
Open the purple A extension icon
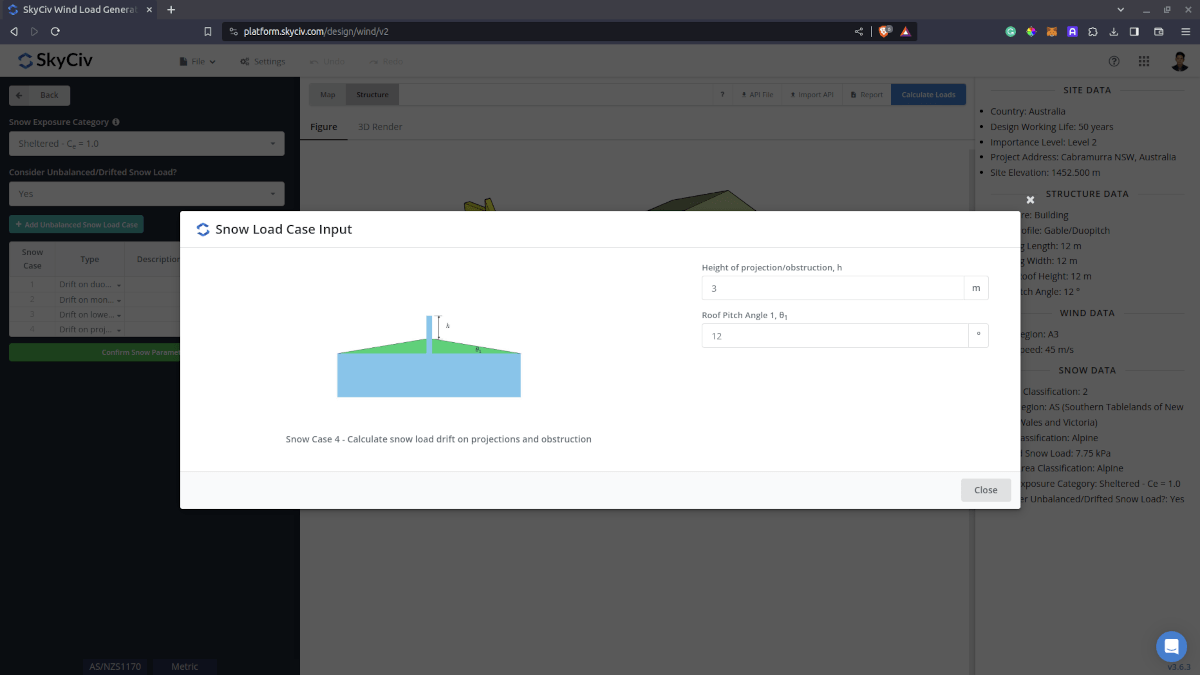[1072, 31]
